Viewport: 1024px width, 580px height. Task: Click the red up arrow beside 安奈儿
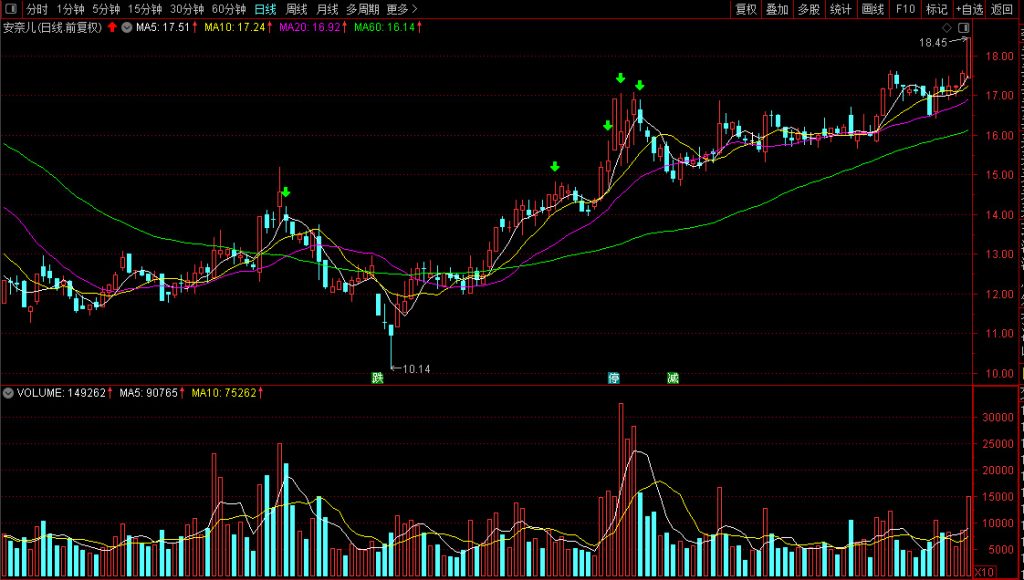click(x=111, y=27)
